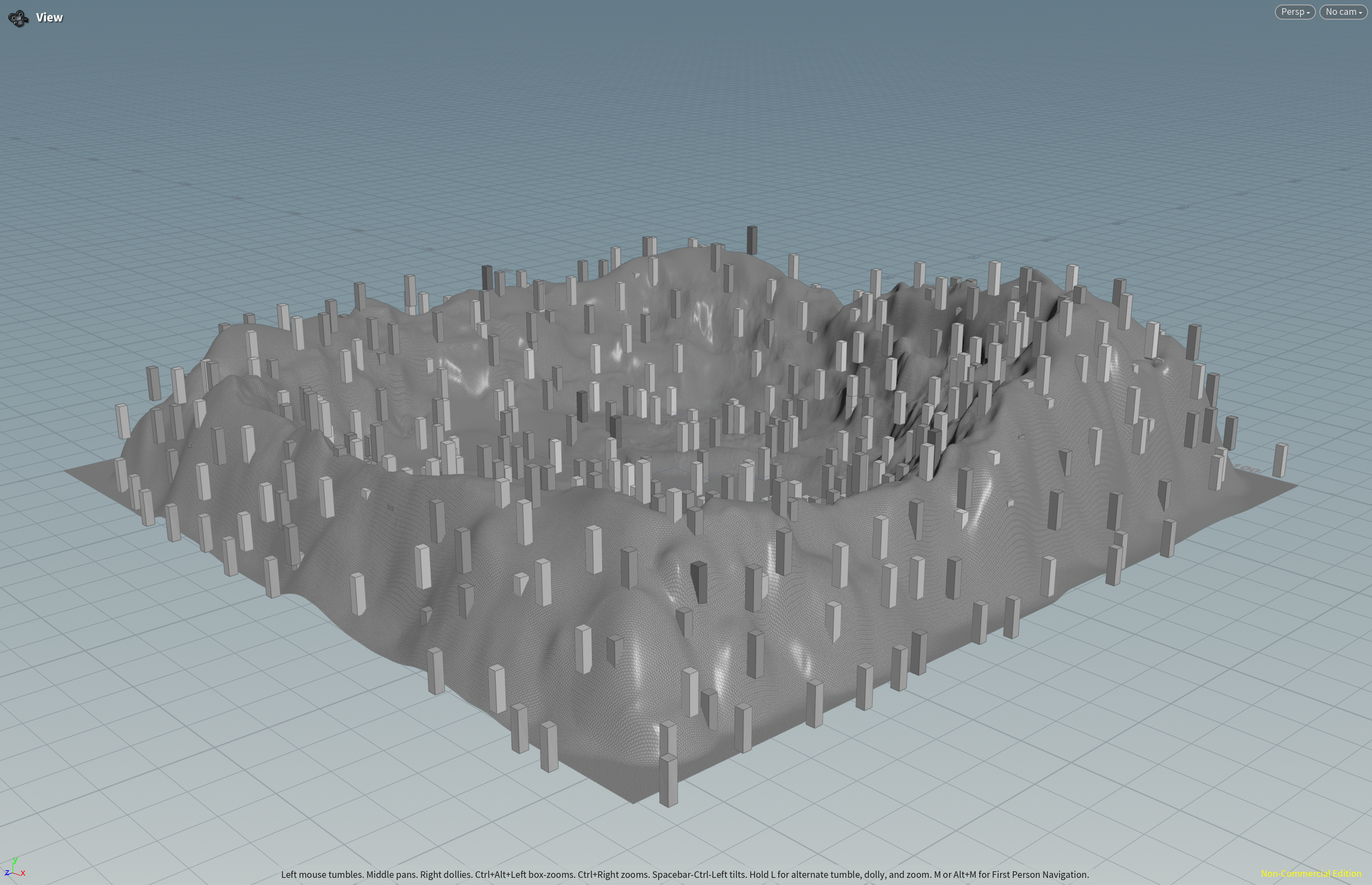Select the box at terrain's nearest front corner

[668, 780]
